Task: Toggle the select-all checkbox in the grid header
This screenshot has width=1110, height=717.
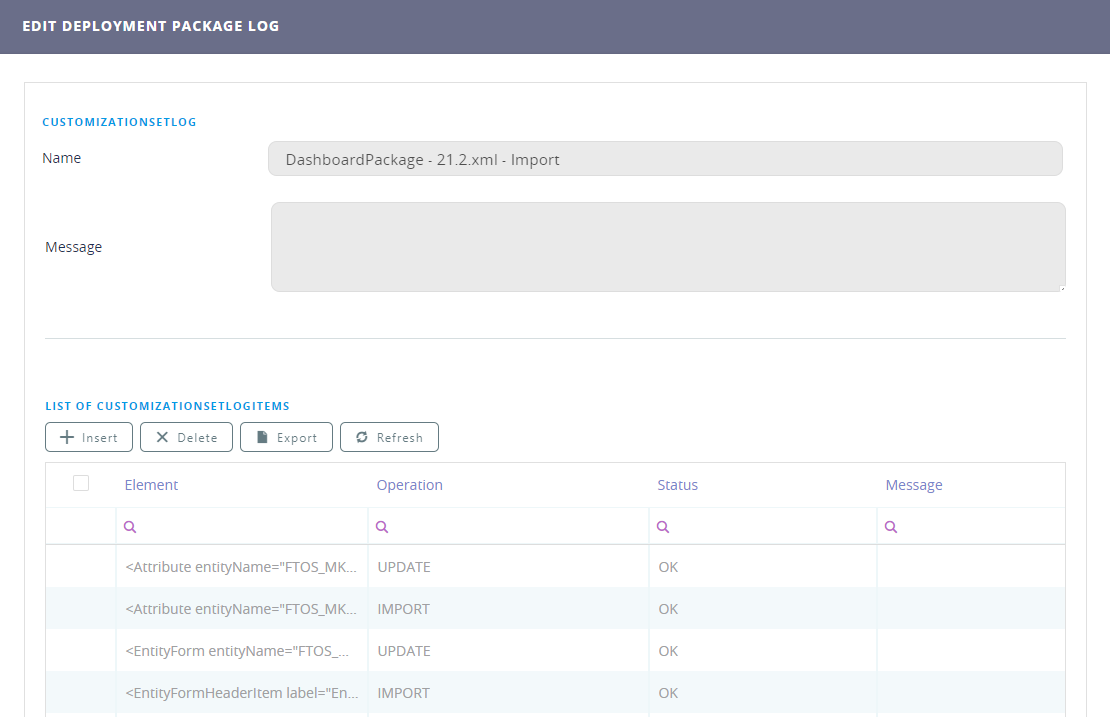Action: [x=81, y=483]
